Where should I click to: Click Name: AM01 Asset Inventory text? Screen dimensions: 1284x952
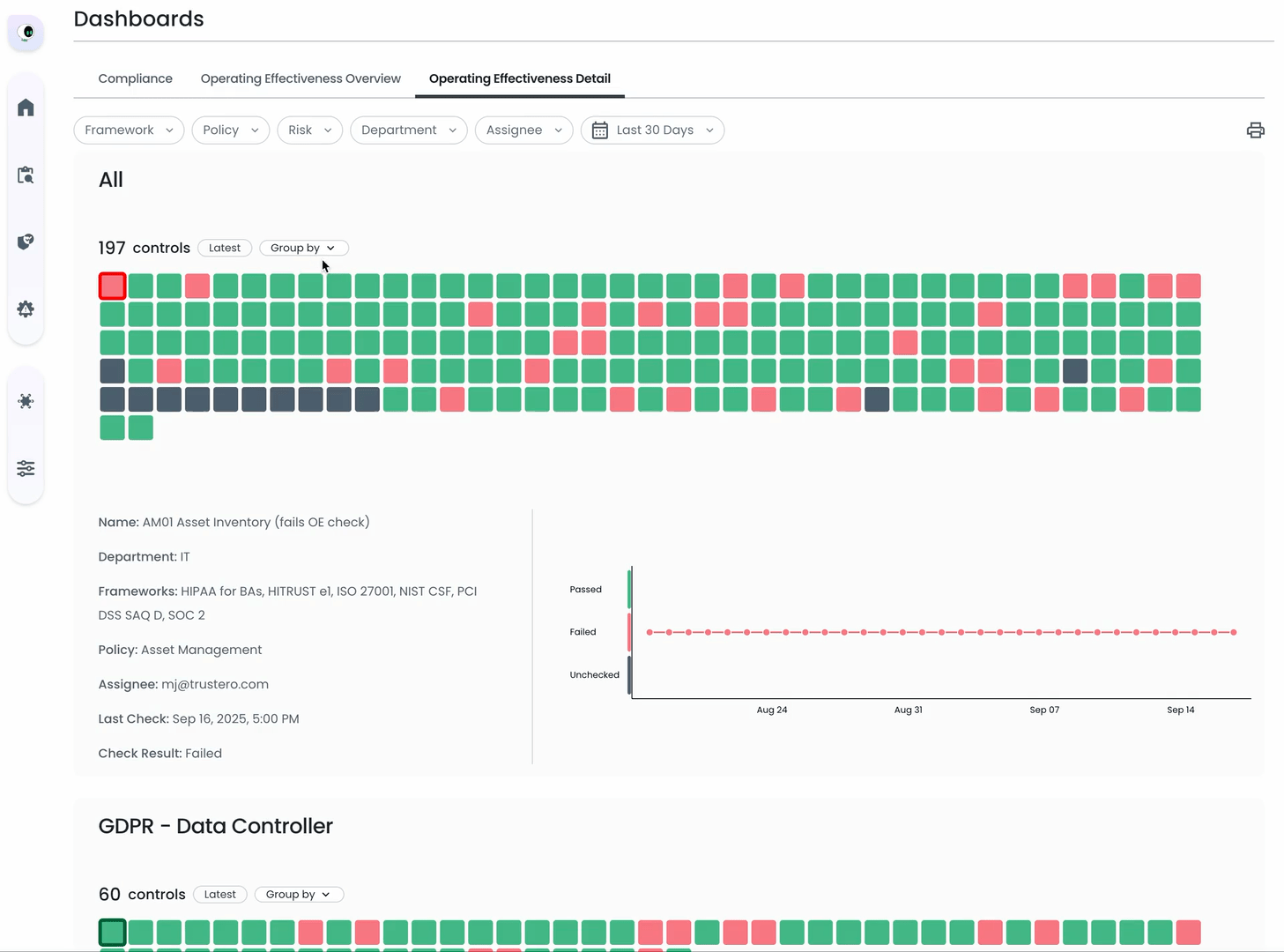[234, 523]
